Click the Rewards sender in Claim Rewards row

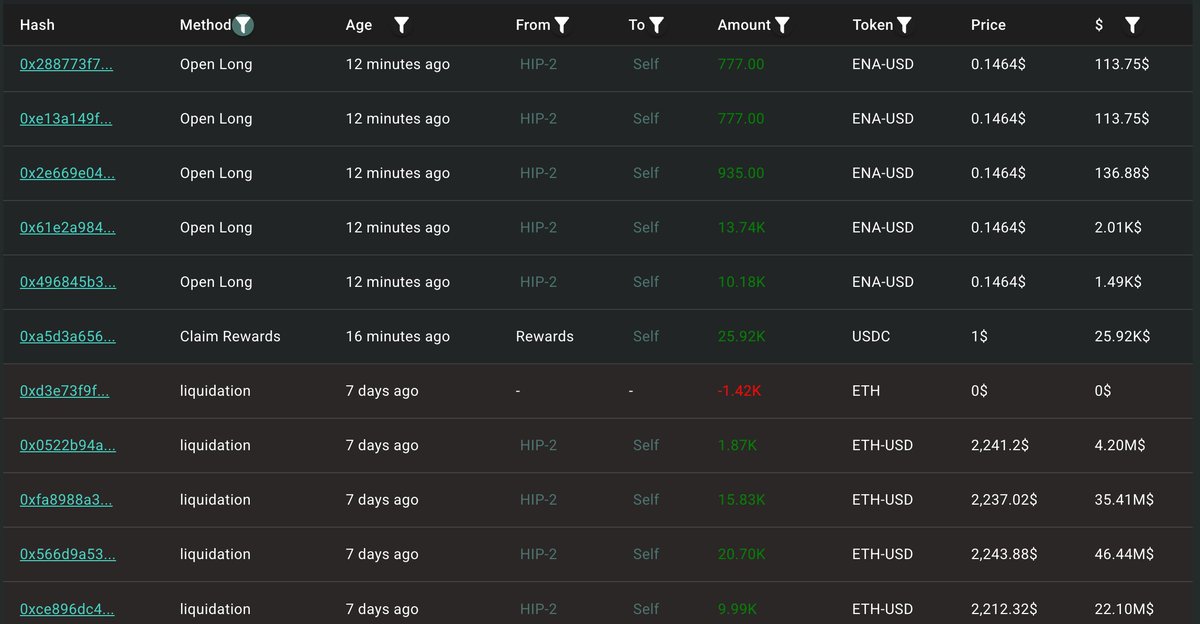(545, 336)
